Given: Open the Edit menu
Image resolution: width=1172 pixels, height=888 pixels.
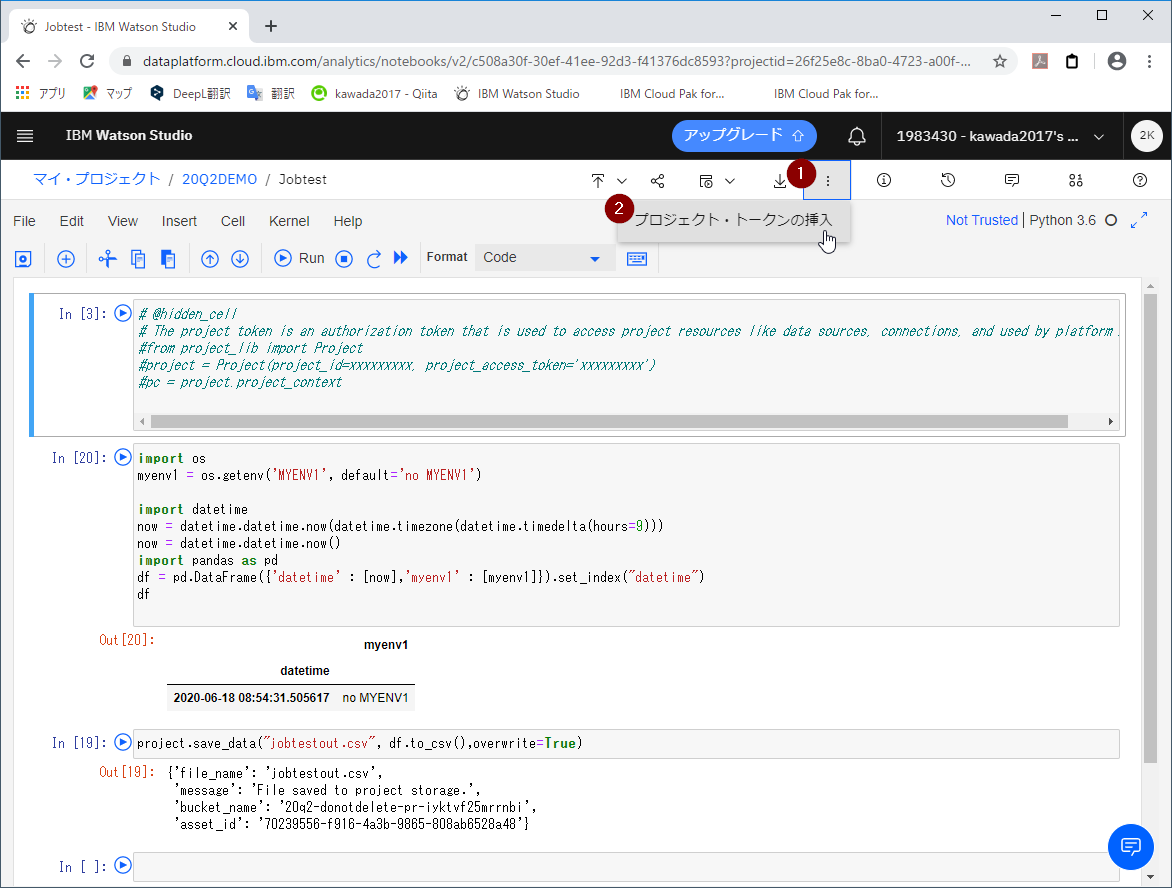Looking at the screenshot, I should (72, 221).
